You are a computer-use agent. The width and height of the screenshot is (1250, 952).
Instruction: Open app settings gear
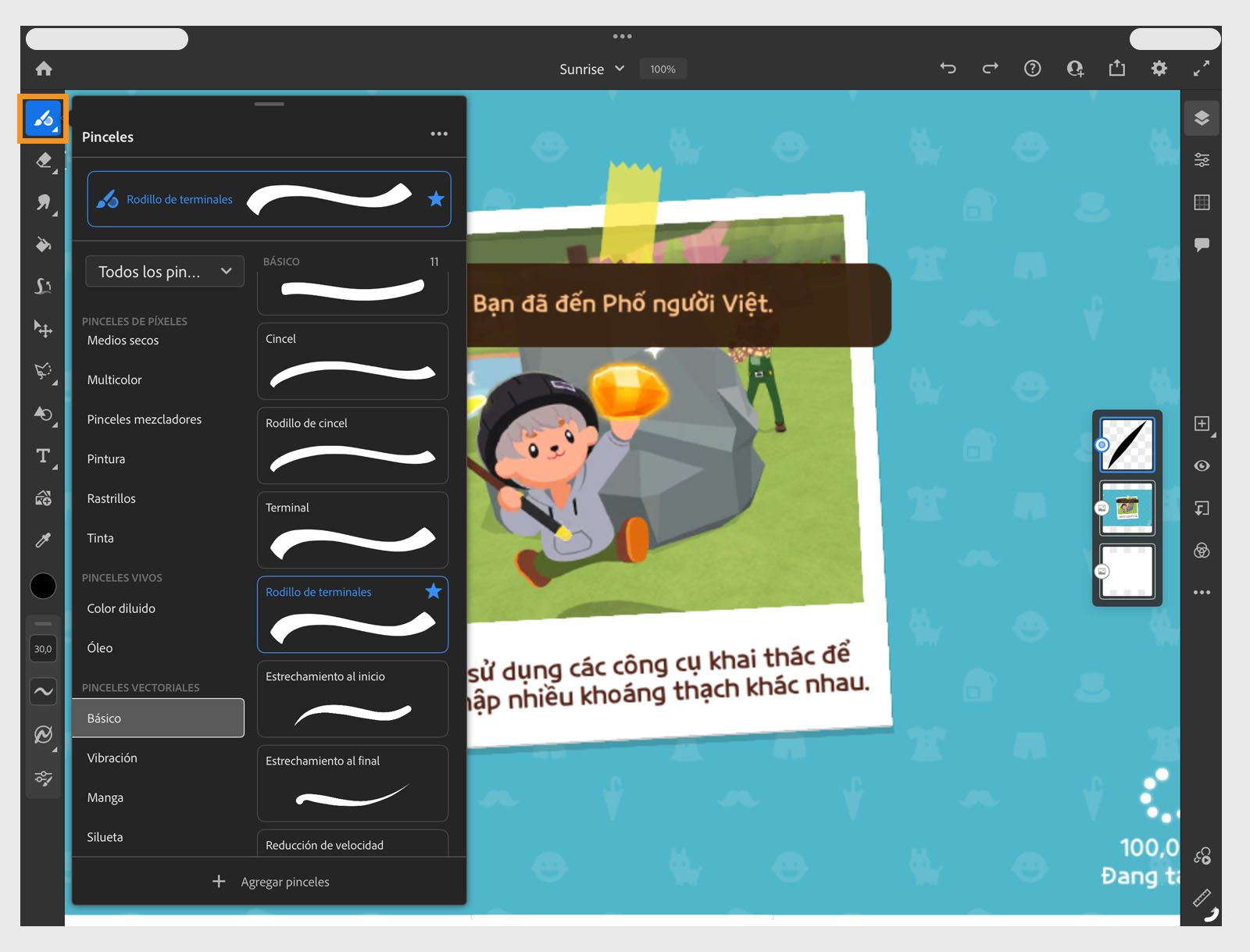tap(1159, 69)
